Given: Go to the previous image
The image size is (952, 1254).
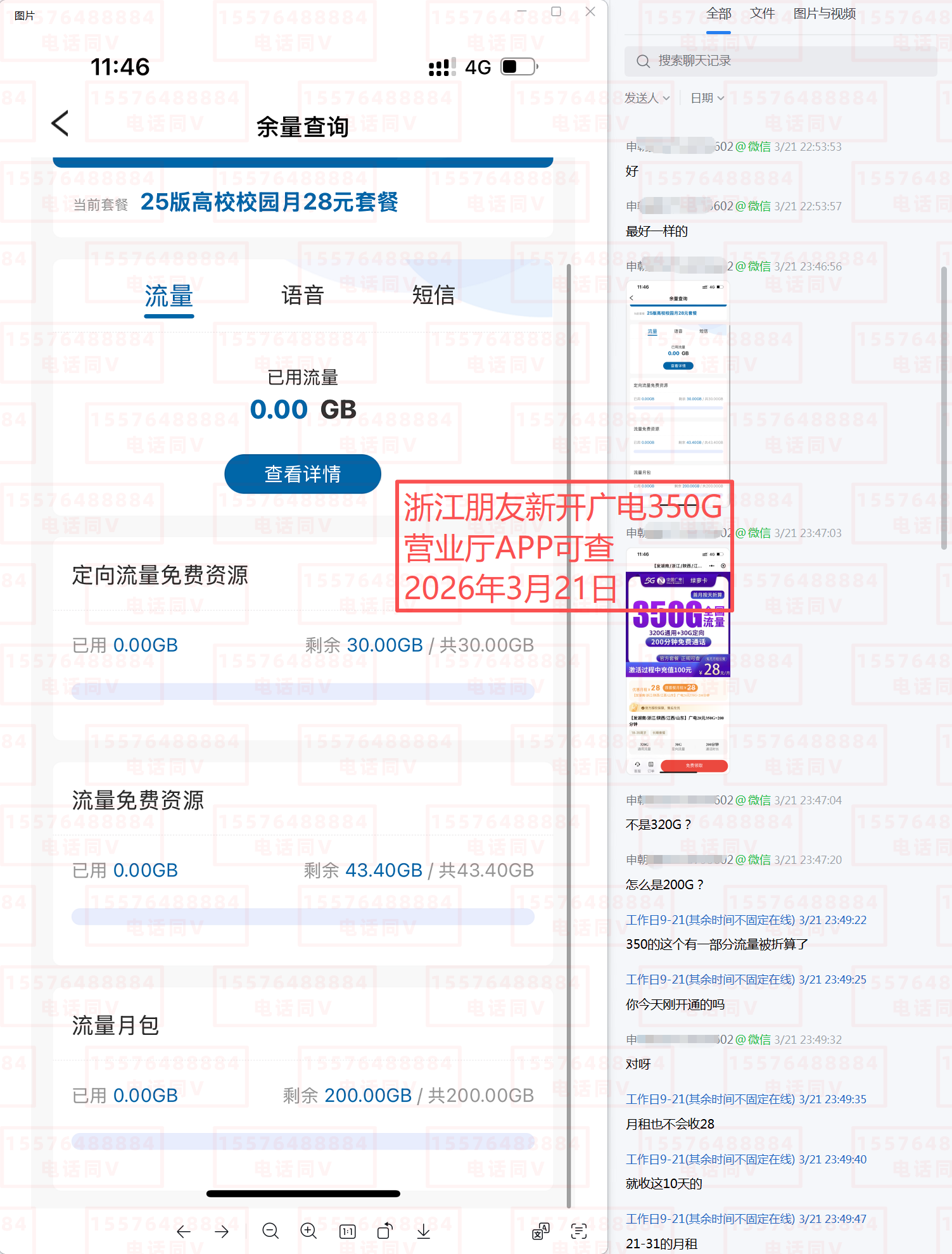Looking at the screenshot, I should tap(184, 1231).
